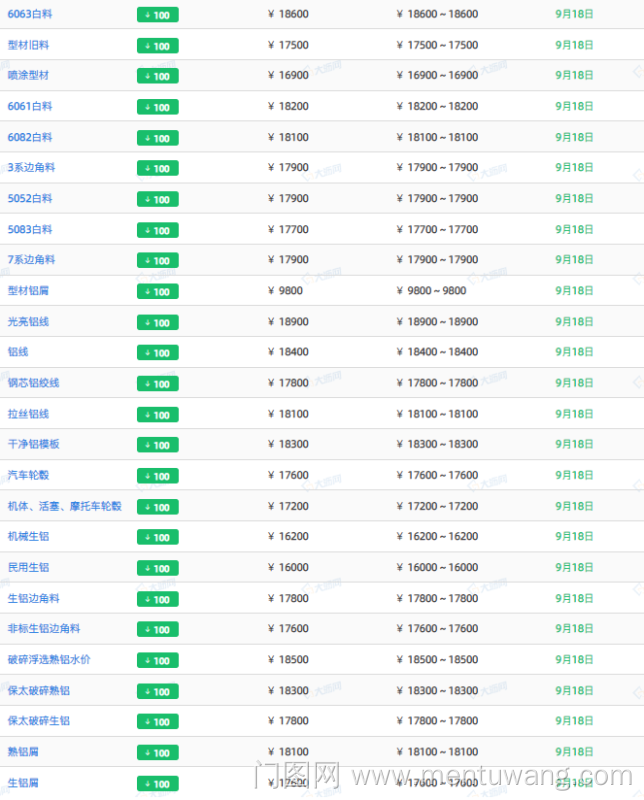
Task: Select the 光亮铝线 link
Action: 28,322
